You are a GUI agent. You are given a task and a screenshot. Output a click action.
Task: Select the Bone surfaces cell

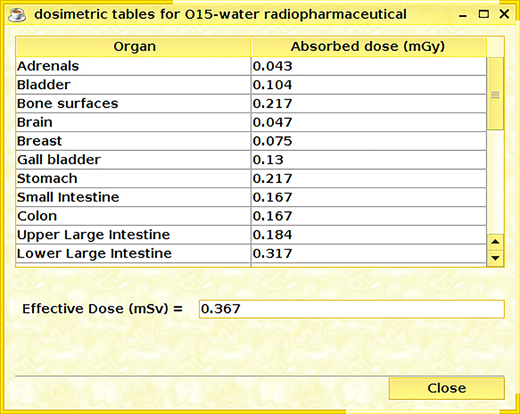(133, 104)
